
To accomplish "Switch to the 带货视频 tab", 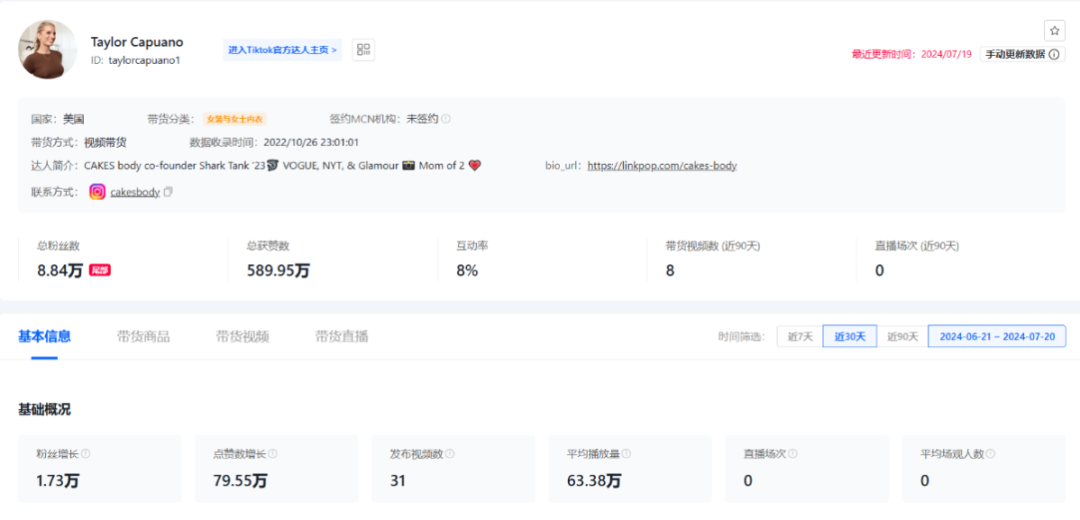I will pos(242,336).
